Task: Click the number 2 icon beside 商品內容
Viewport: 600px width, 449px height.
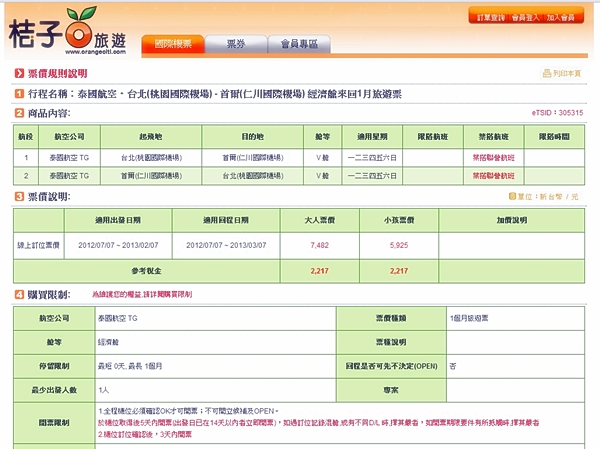Action: [x=19, y=113]
